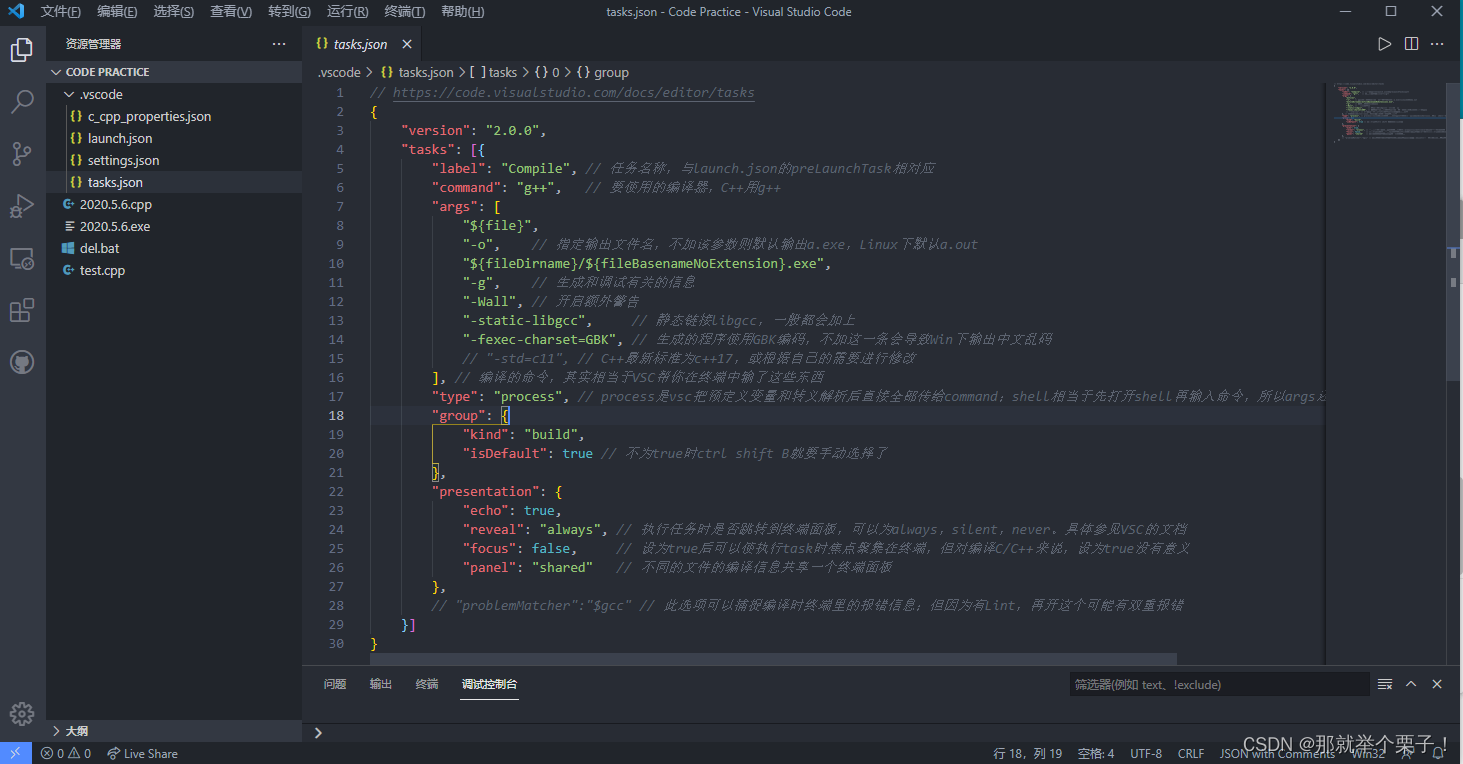Click the debug console filter input field
1463x764 pixels.
point(1218,684)
